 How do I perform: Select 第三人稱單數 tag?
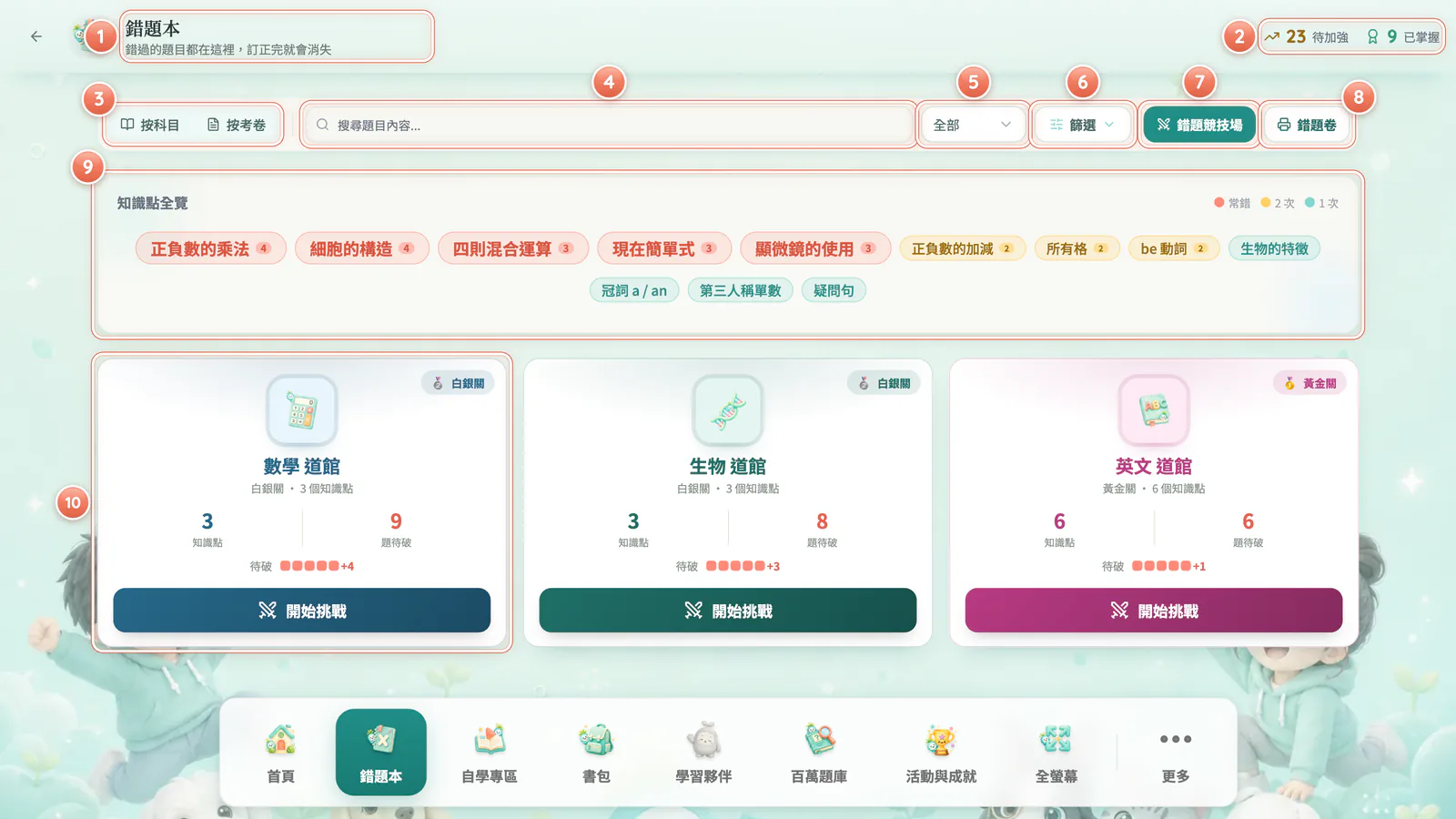[x=741, y=290]
